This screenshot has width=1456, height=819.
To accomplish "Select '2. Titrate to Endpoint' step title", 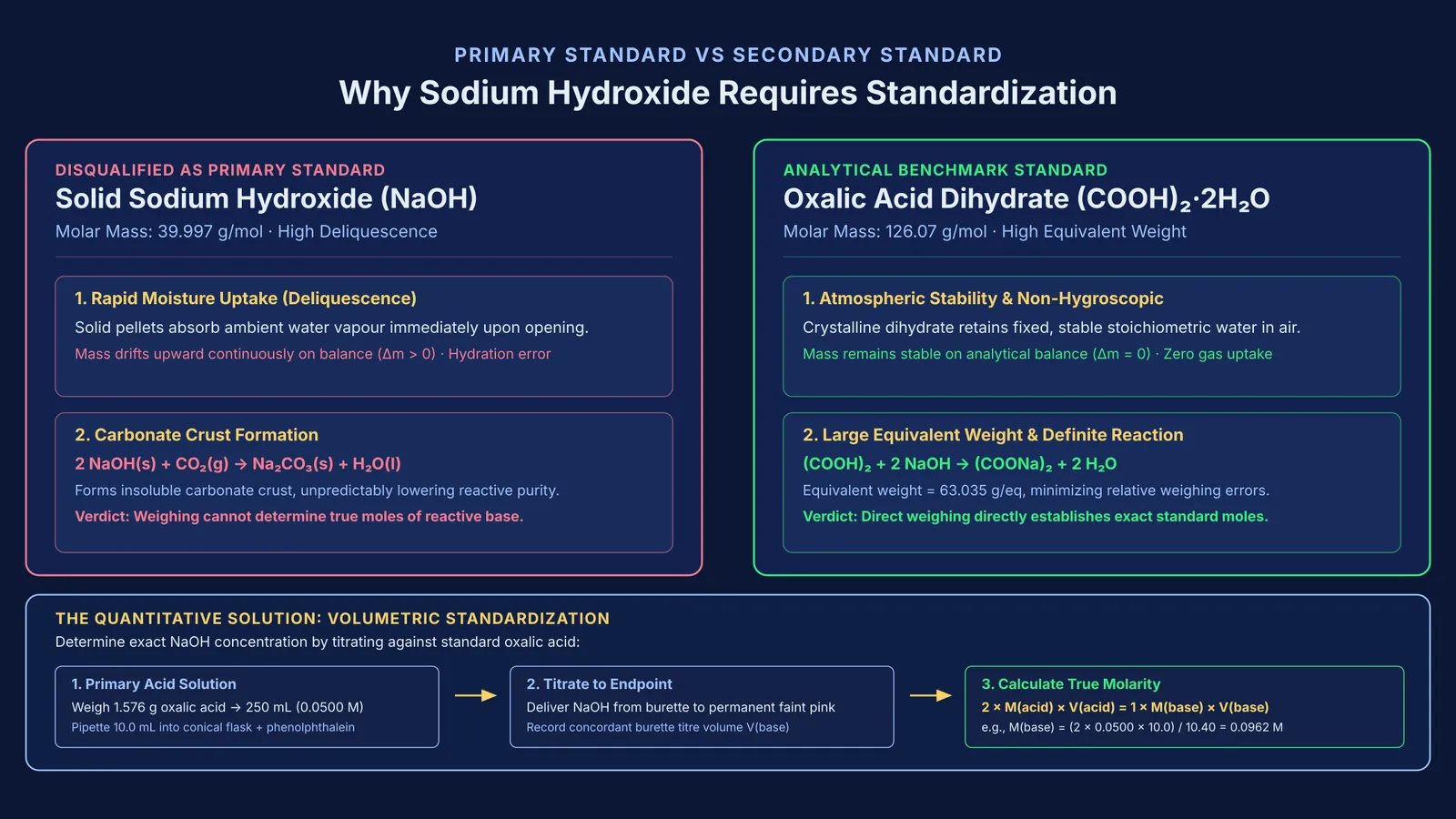I will click(599, 684).
